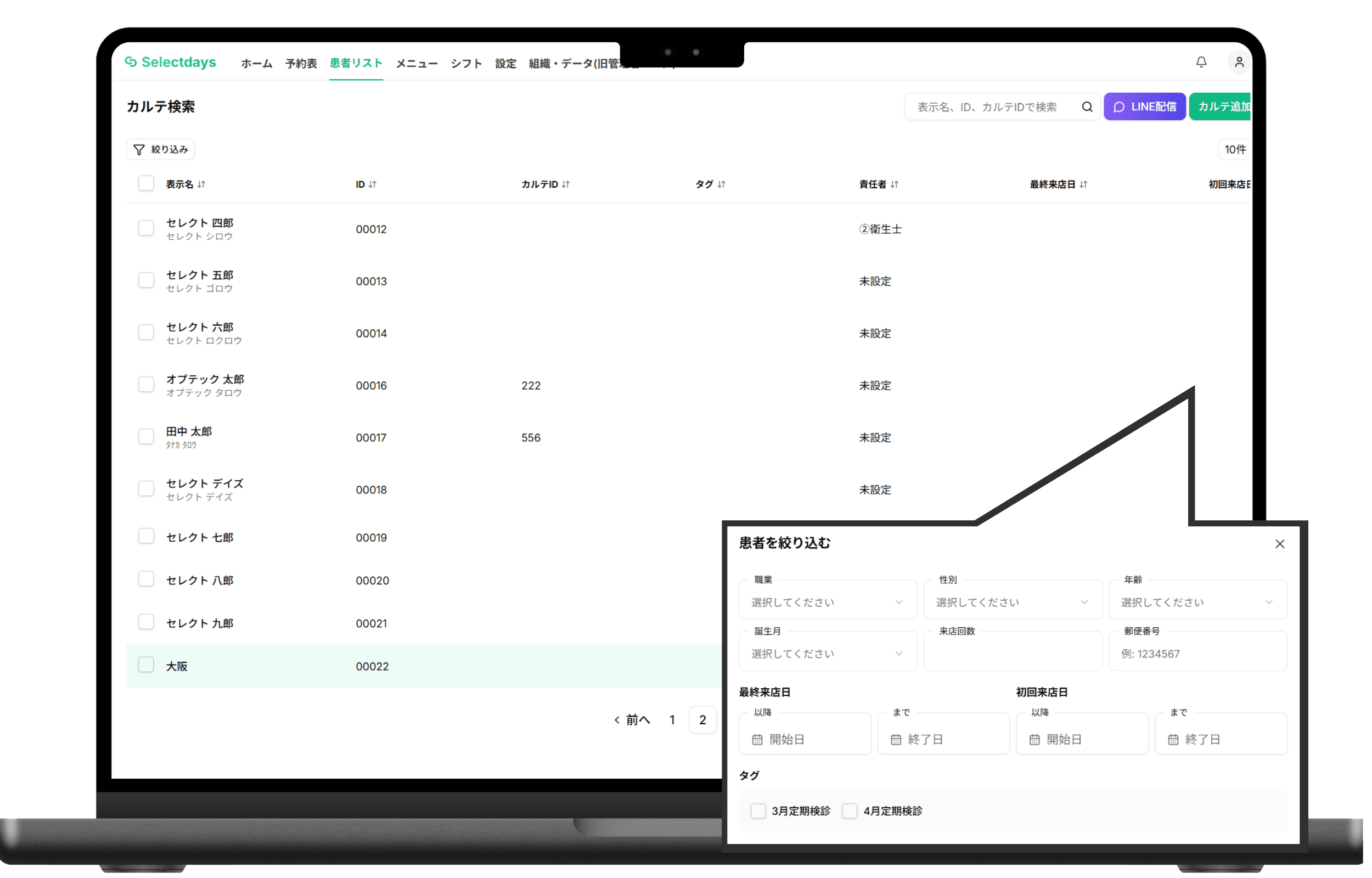Close the 患者を絞り込む dialog

1280,544
